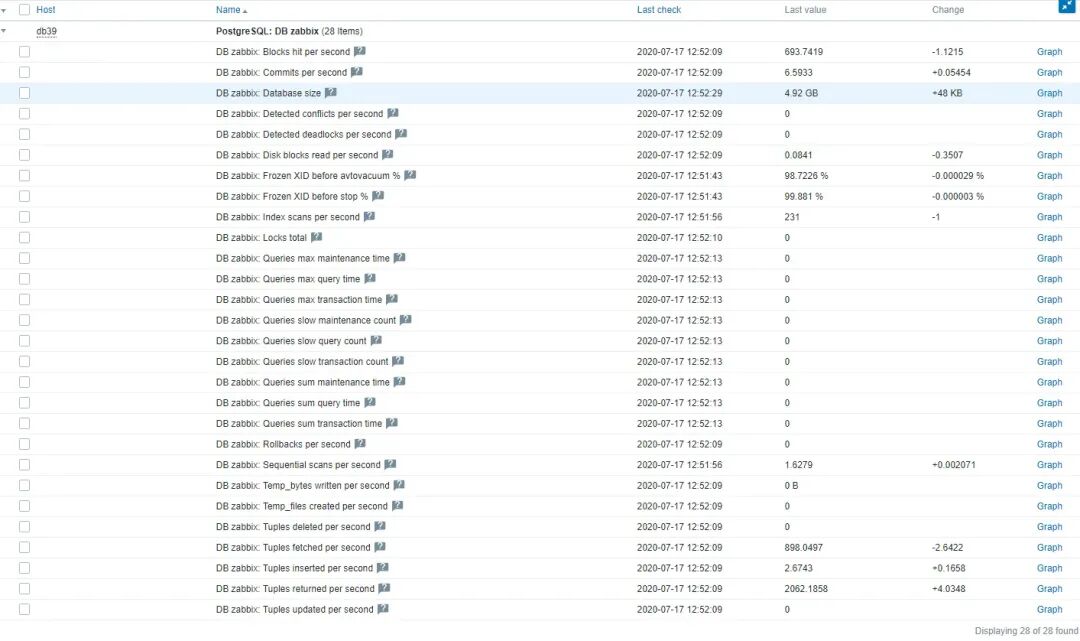Viewport: 1080px width, 641px height.
Task: Click help icon for Rollbacks per second
Action: click(360, 443)
